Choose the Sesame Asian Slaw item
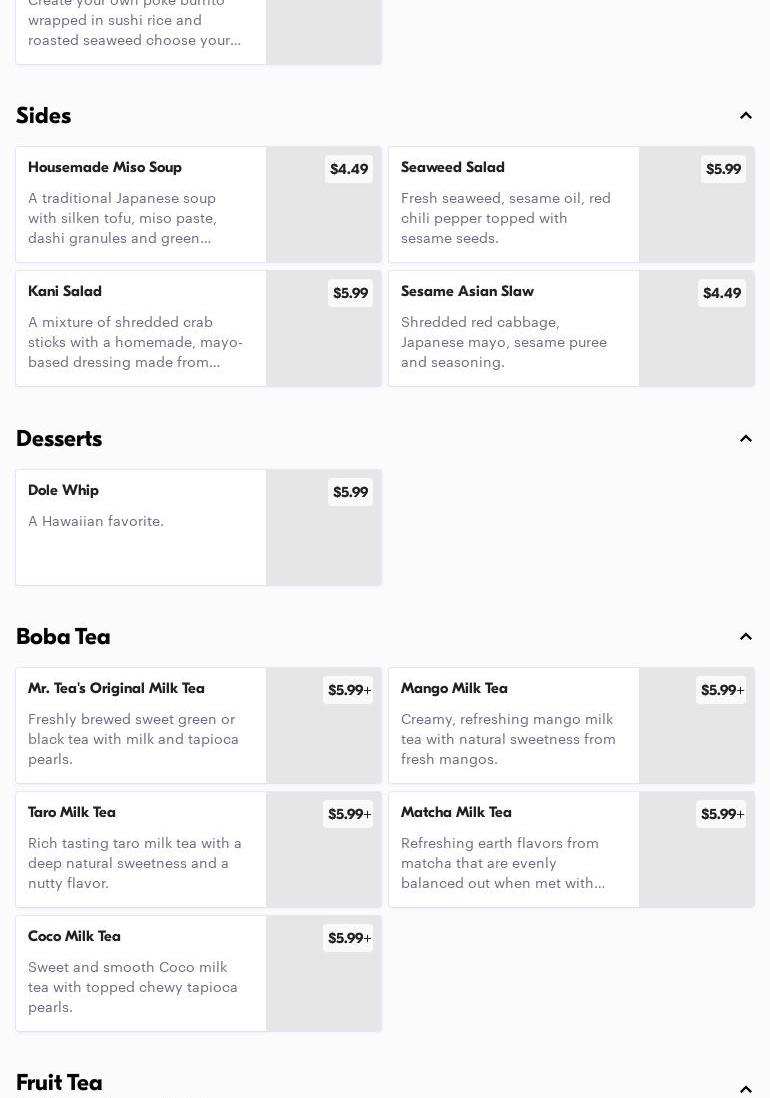This screenshot has height=1098, width=770. pos(513,328)
